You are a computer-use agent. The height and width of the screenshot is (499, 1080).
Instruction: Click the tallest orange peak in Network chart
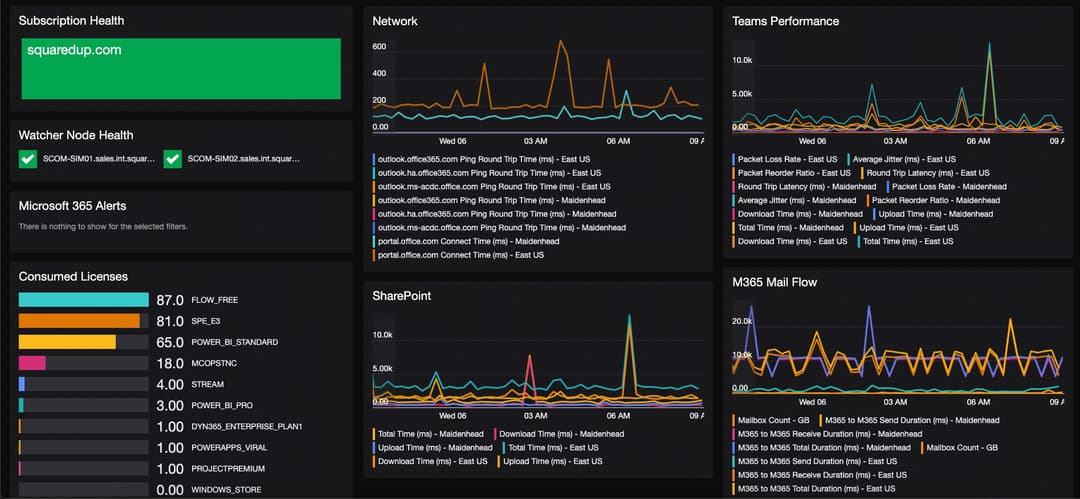(560, 41)
